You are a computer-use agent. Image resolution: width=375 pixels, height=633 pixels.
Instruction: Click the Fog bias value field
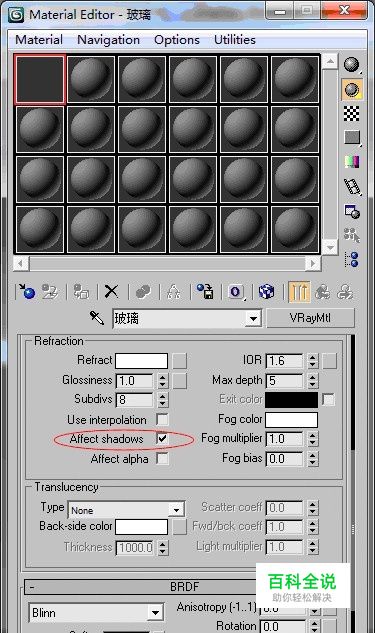pos(284,459)
